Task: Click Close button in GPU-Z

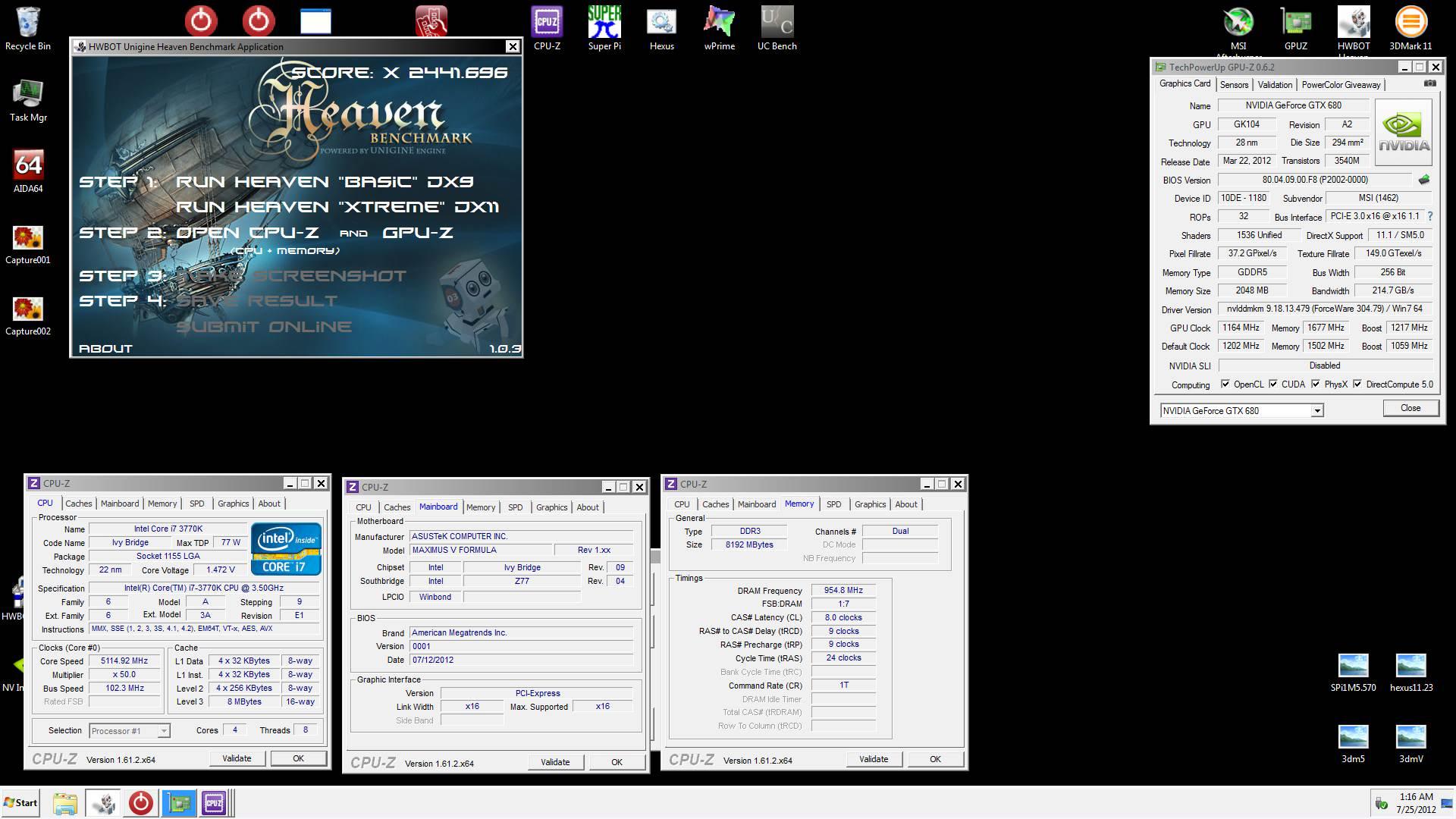Action: point(1410,408)
